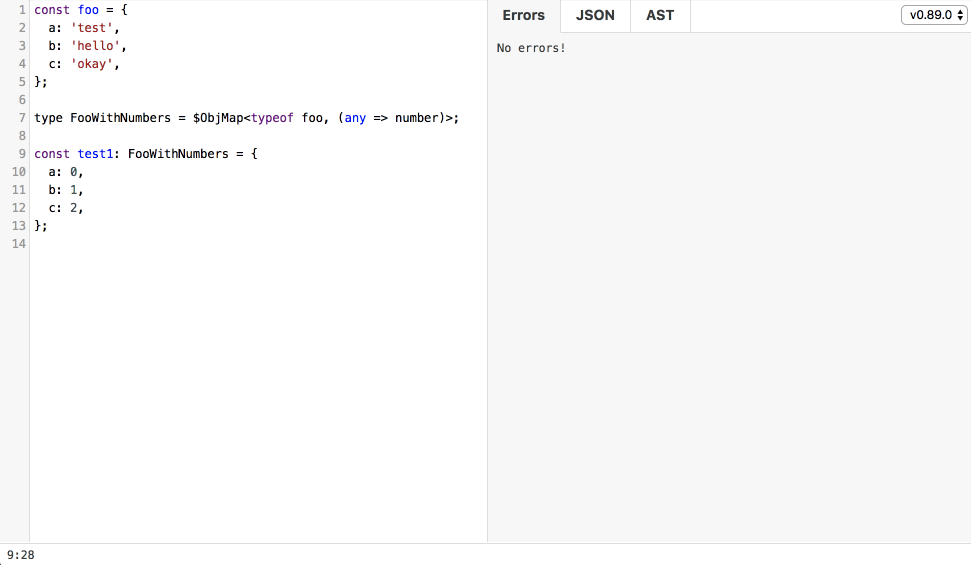
Task: Open the JSON tab
Action: (x=595, y=15)
